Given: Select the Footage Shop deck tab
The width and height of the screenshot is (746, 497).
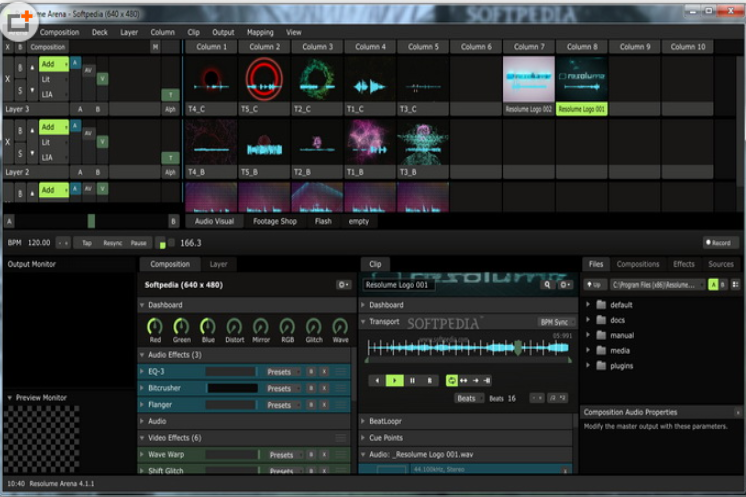Looking at the screenshot, I should click(x=275, y=222).
